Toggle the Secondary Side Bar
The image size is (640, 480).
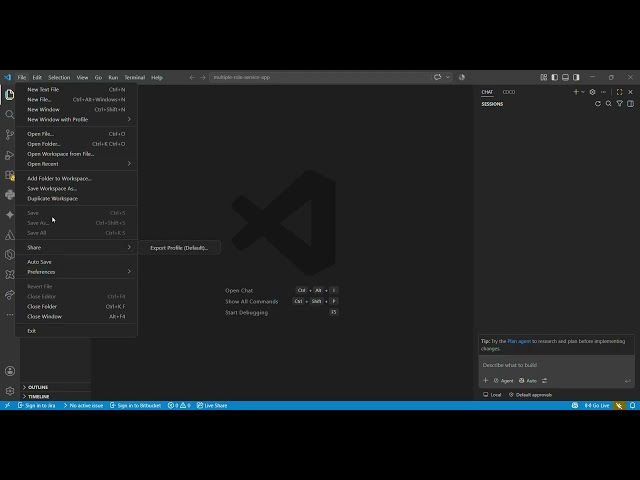point(576,77)
